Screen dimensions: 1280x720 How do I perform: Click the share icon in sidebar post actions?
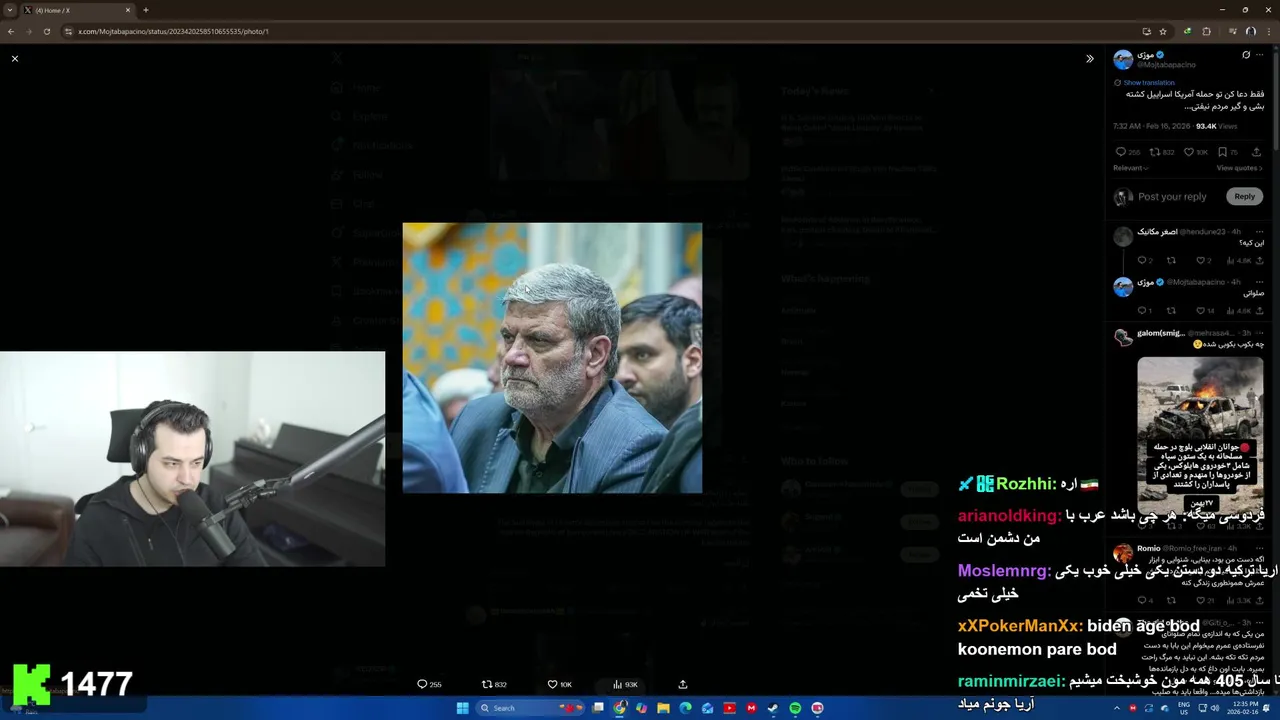(1256, 152)
